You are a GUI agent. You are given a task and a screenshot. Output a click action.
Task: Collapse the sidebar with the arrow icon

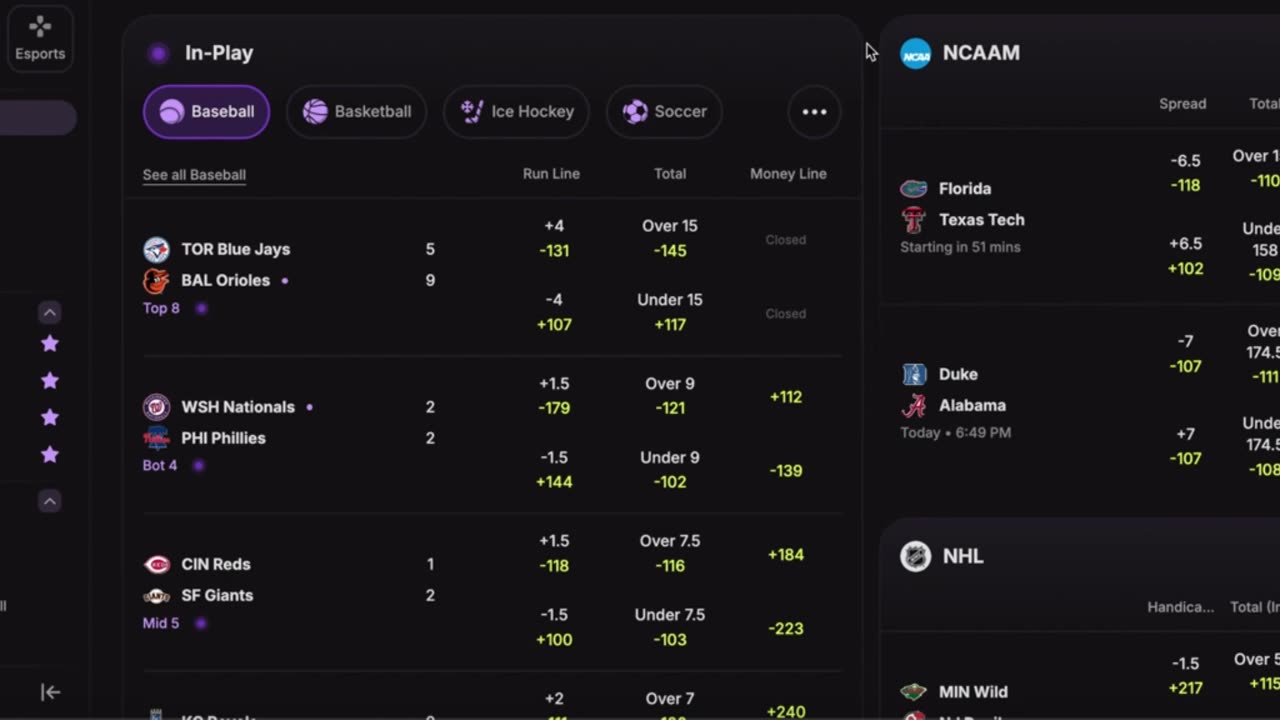point(50,692)
